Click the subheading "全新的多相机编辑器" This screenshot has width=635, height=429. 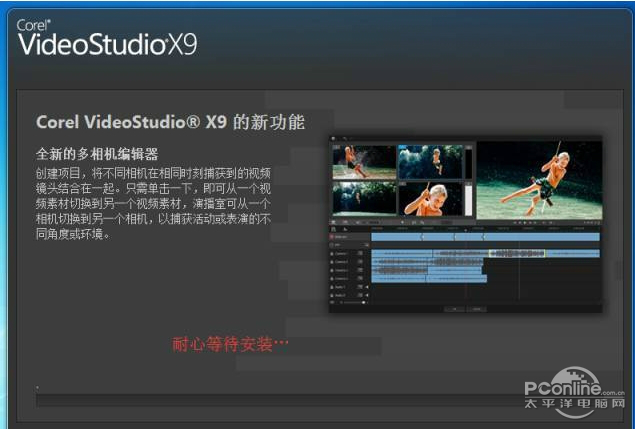pyautogui.click(x=97, y=154)
